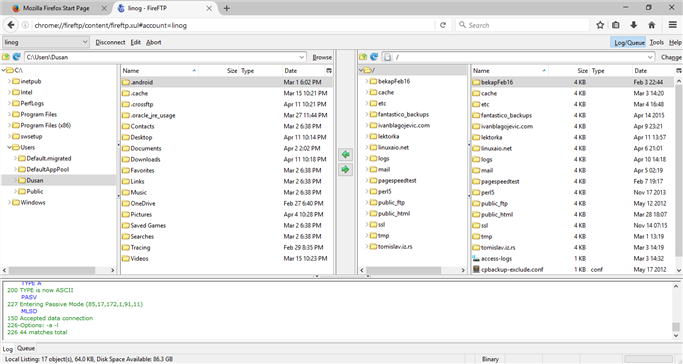The width and height of the screenshot is (683, 364).
Task: Expand the Program Files tree node
Action: click(x=9, y=114)
